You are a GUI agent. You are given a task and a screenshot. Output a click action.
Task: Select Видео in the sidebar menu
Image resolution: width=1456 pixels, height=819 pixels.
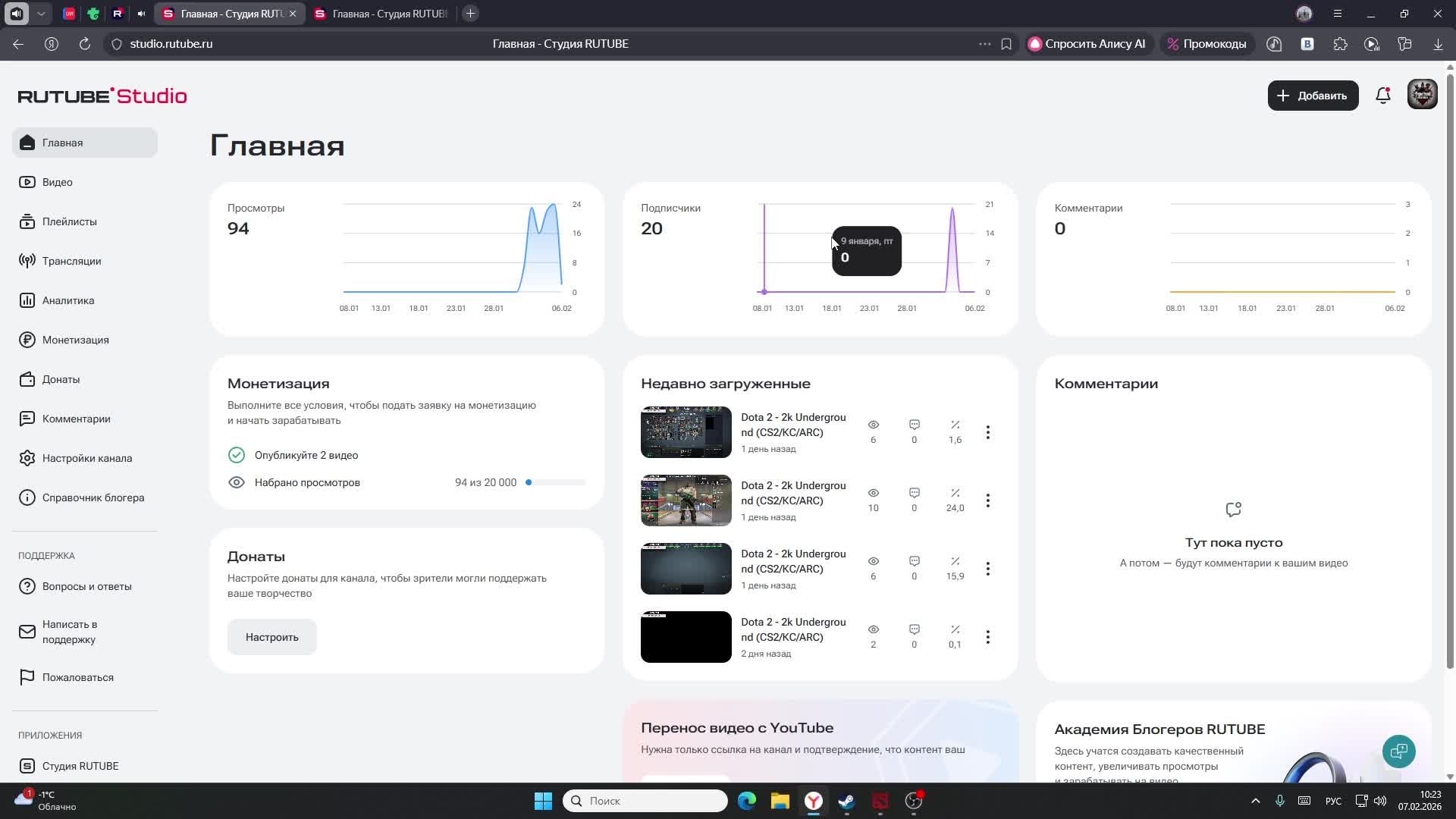click(x=57, y=182)
